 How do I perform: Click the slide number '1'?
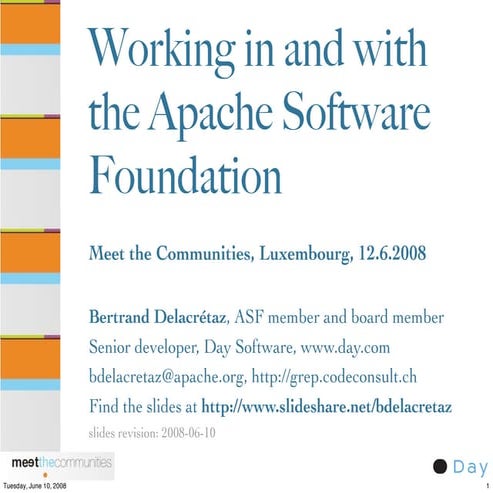point(487,485)
